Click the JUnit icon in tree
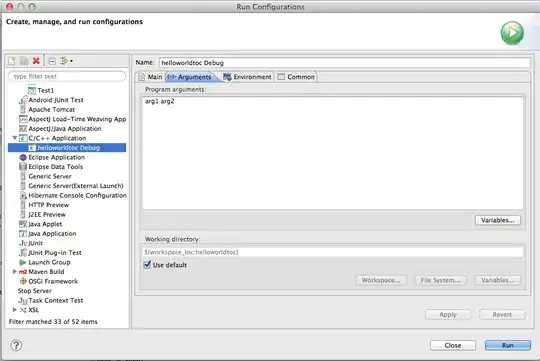540x361 pixels. 23,243
